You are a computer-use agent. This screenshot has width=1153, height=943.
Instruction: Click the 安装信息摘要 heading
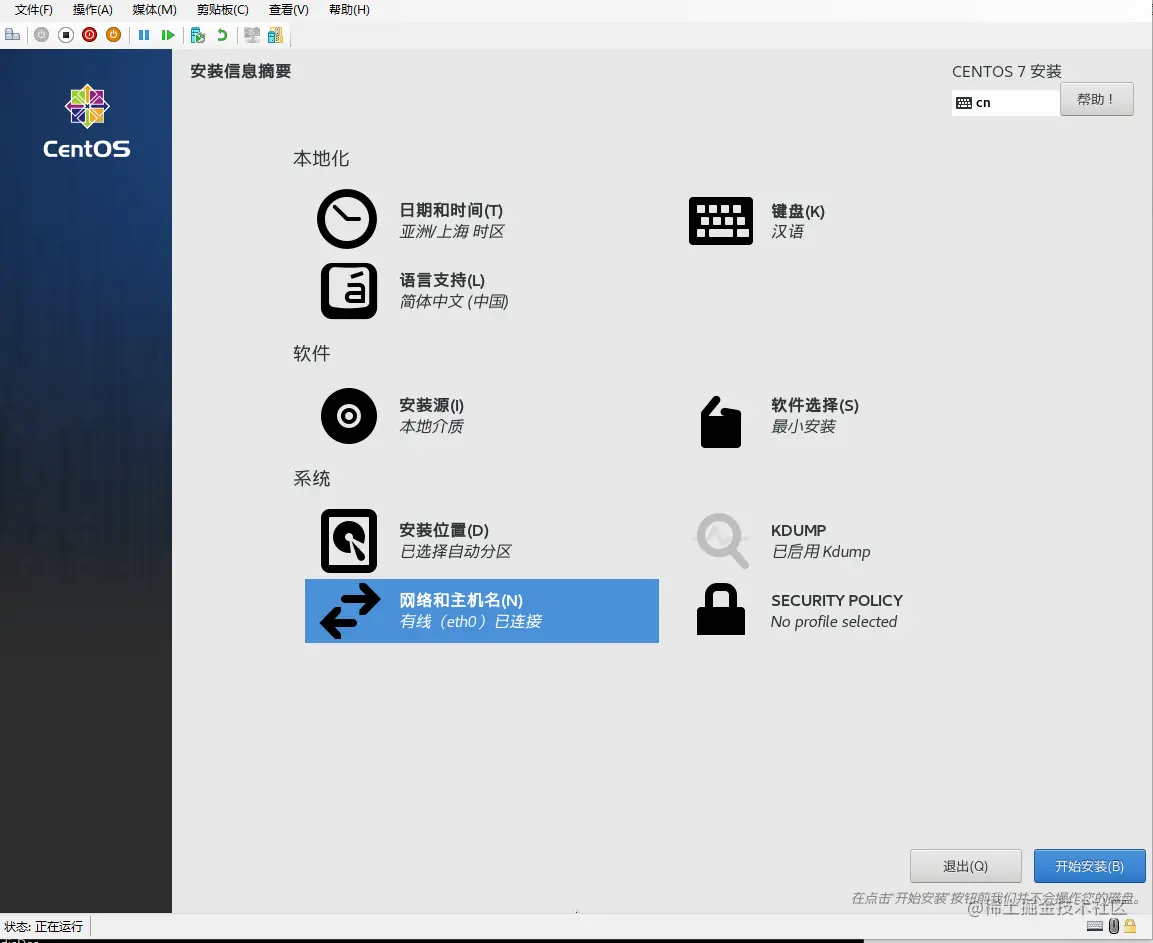tap(240, 71)
